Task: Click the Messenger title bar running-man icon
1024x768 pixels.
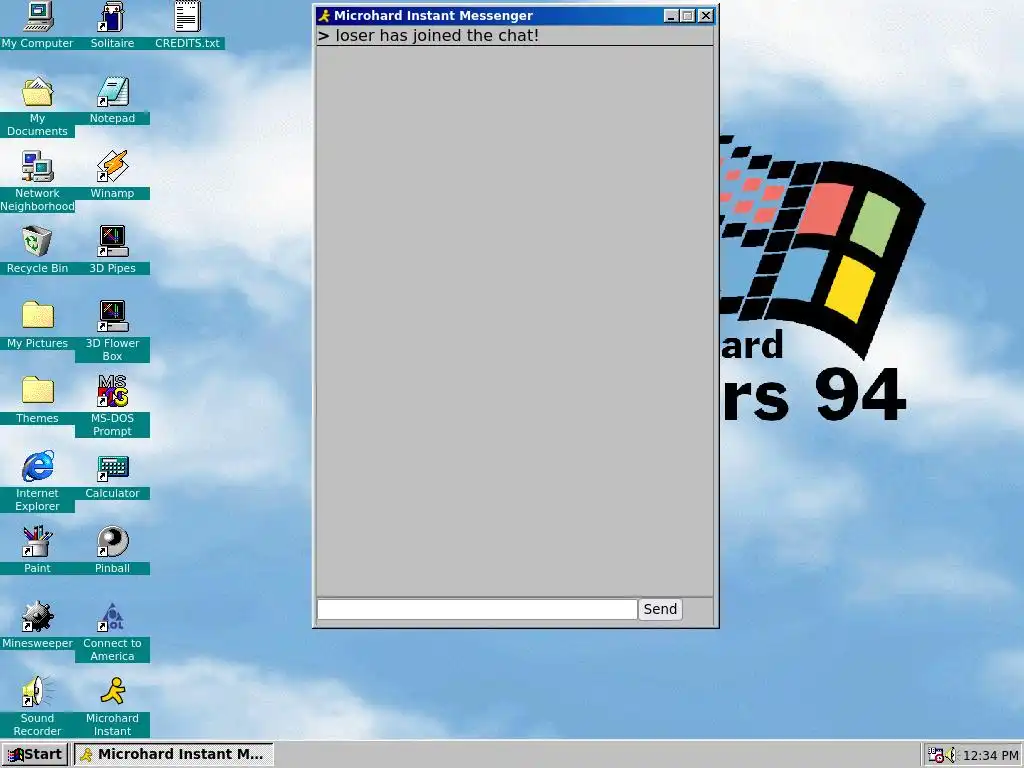Action: [325, 16]
